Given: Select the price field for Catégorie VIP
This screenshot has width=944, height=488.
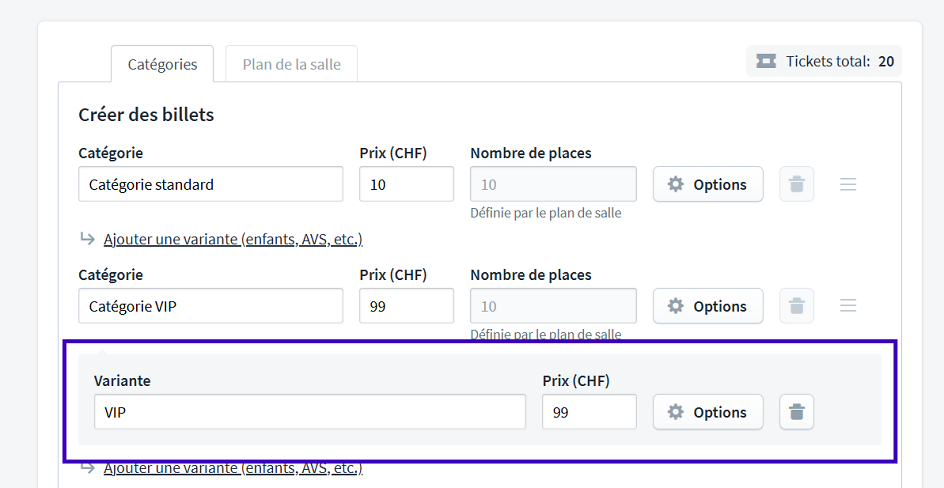Looking at the screenshot, I should (406, 306).
